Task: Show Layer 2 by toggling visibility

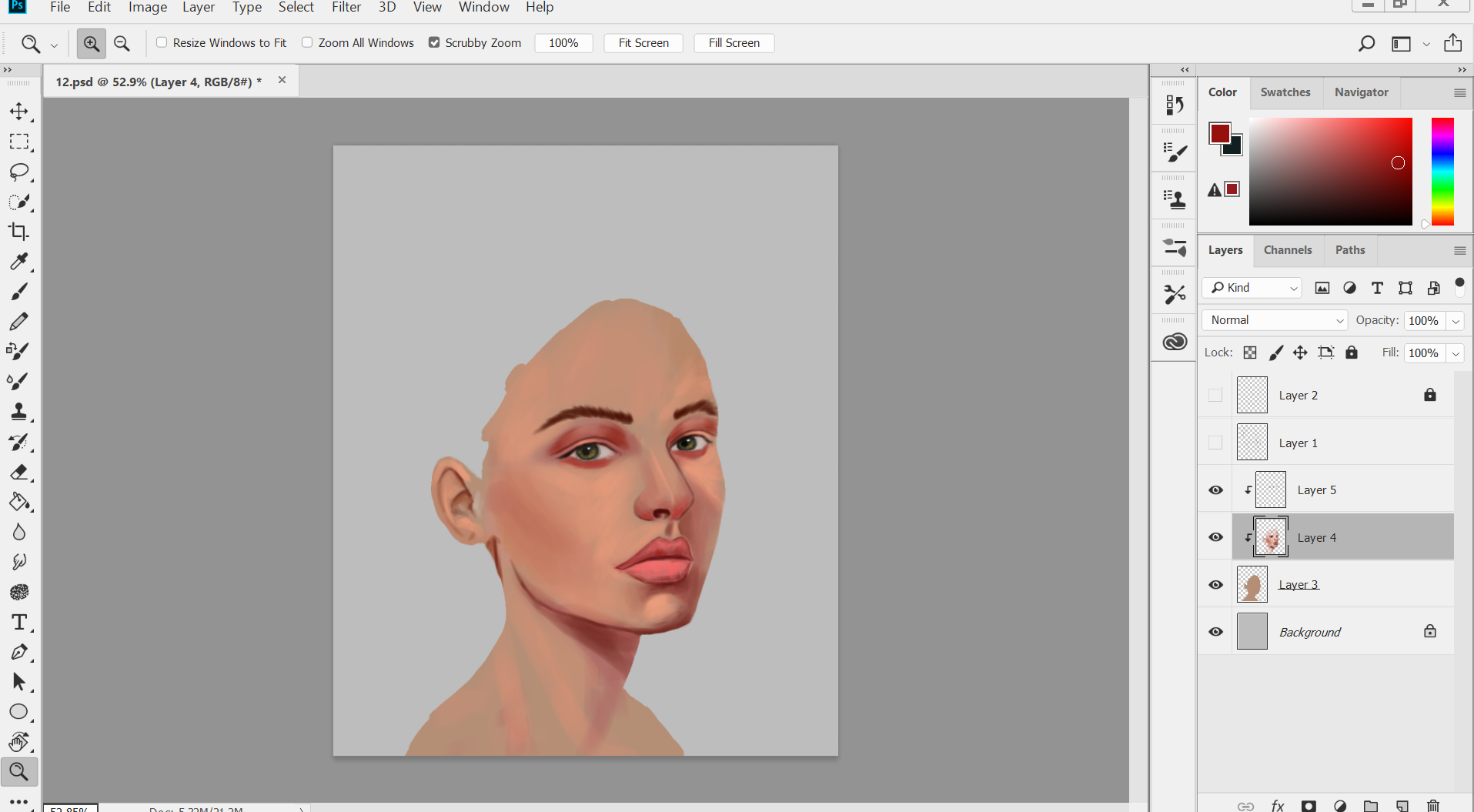Action: coord(1215,396)
